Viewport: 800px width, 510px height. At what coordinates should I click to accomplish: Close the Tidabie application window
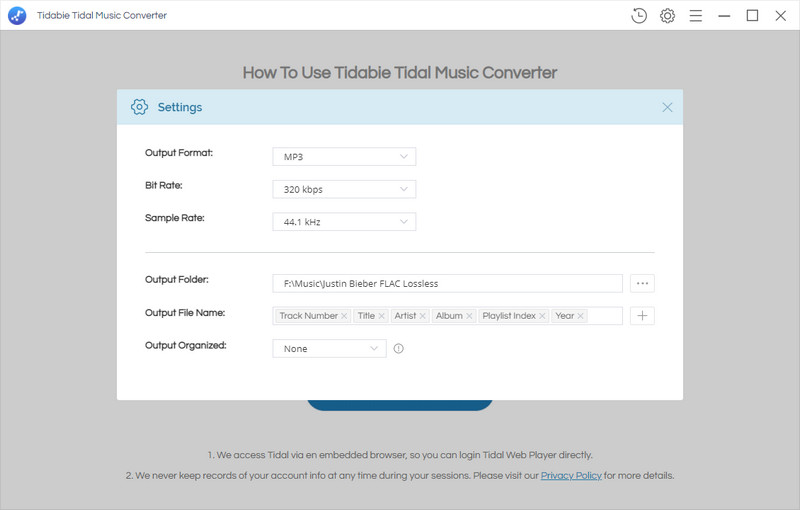pos(781,16)
